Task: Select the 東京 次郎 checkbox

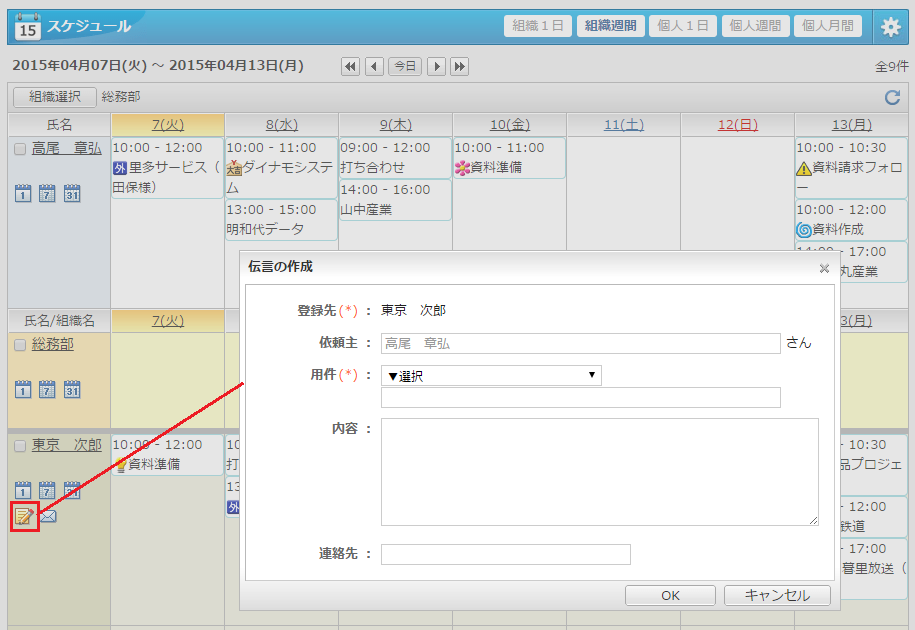Action: (x=20, y=446)
